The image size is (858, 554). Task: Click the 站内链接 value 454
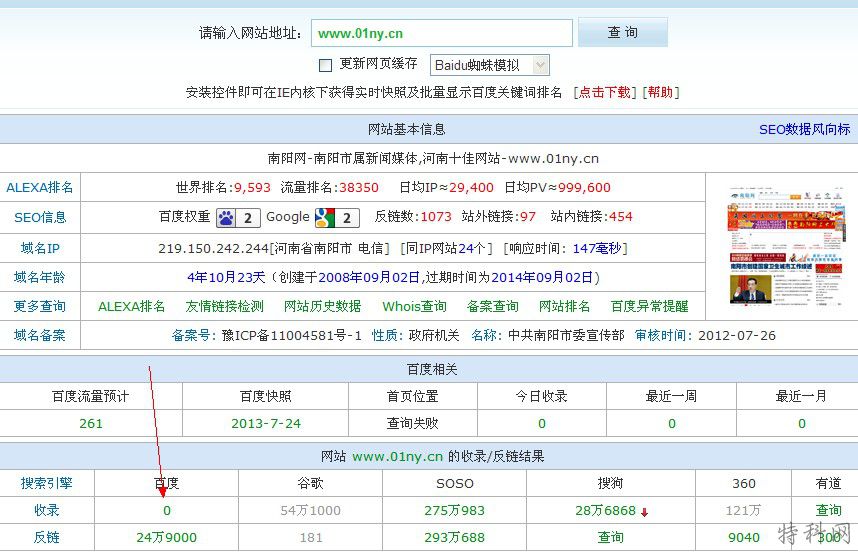click(621, 217)
